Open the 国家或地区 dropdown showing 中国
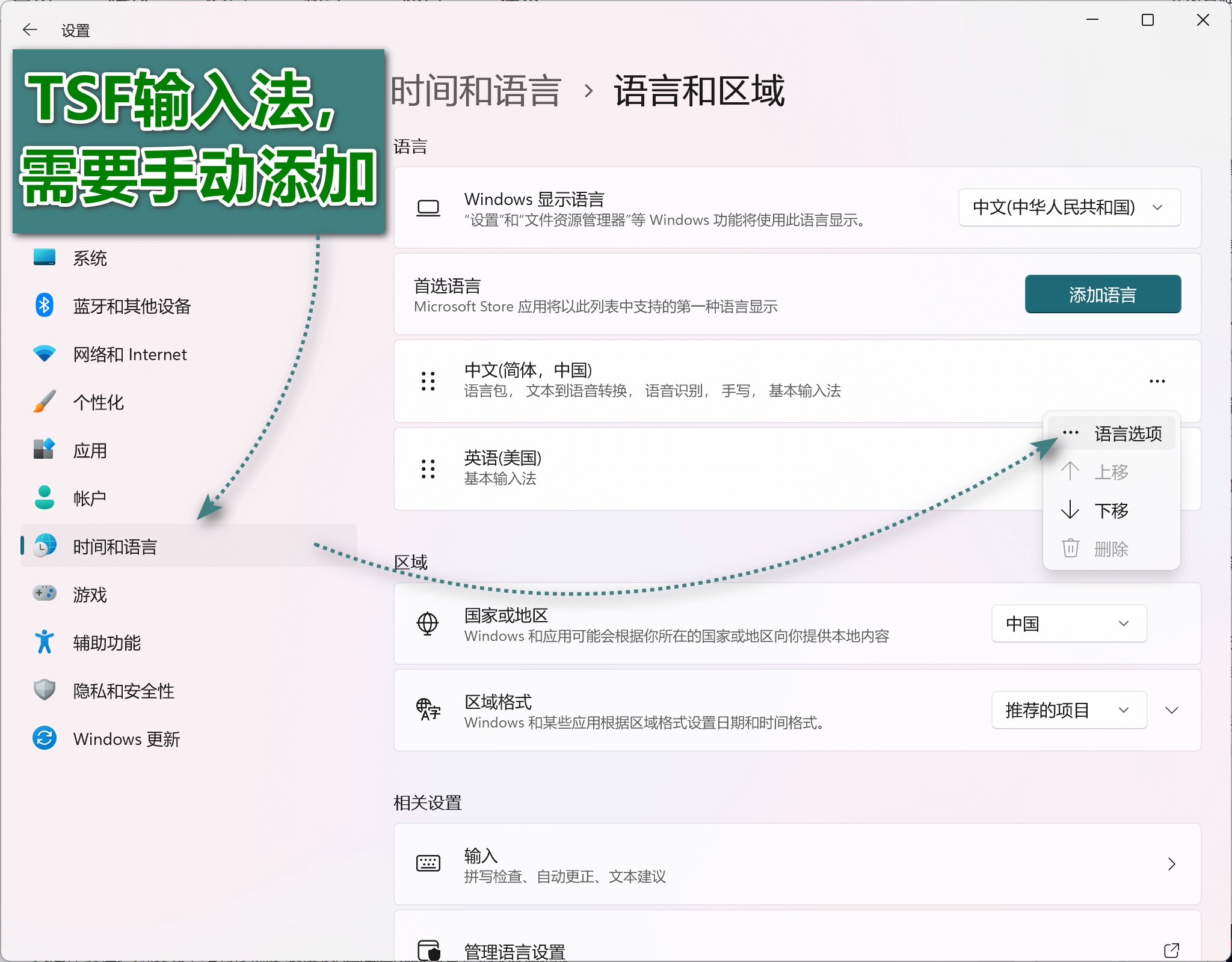This screenshot has width=1232, height=962. [x=1070, y=623]
